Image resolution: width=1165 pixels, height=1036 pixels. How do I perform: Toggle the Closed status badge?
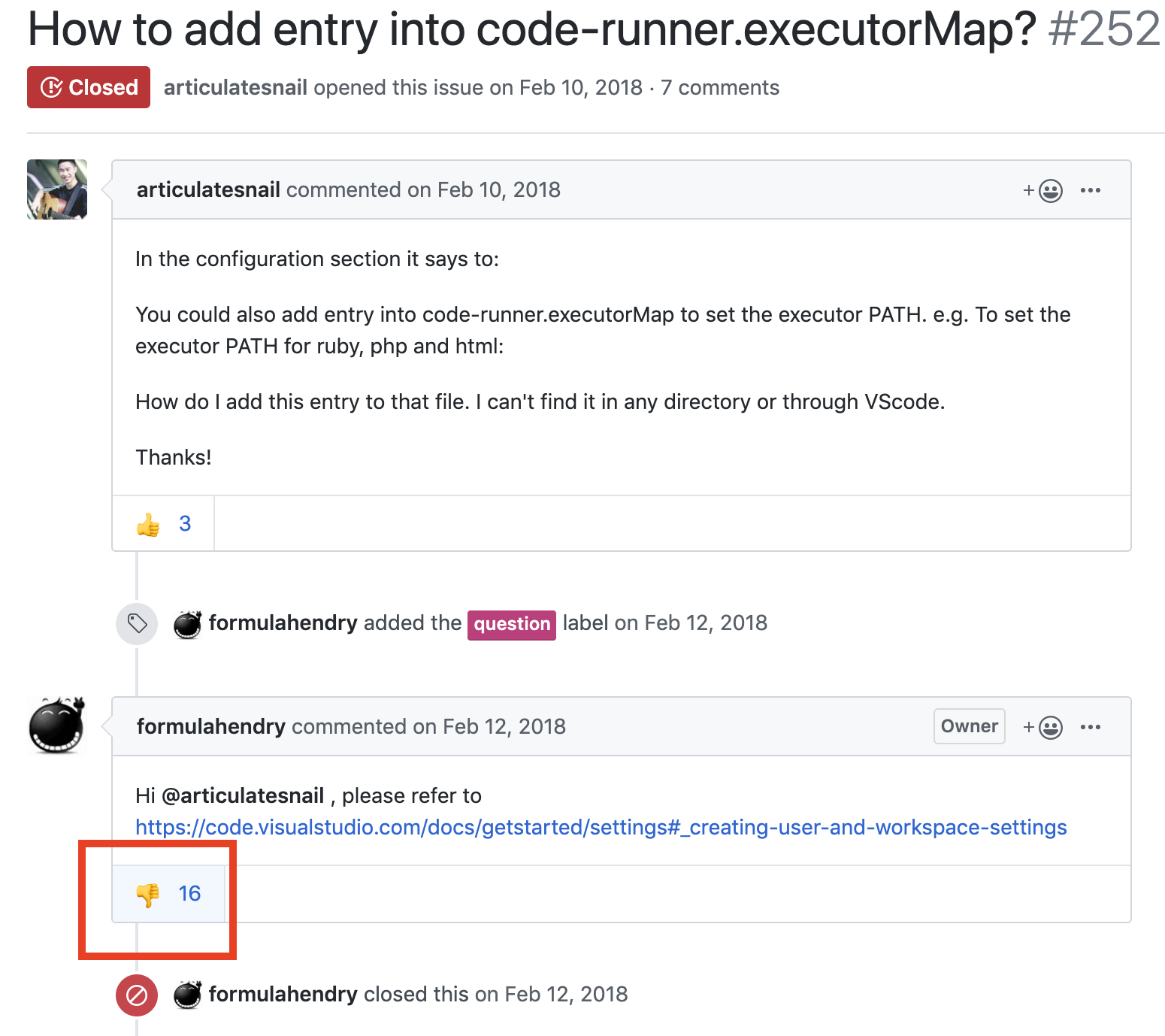click(88, 87)
